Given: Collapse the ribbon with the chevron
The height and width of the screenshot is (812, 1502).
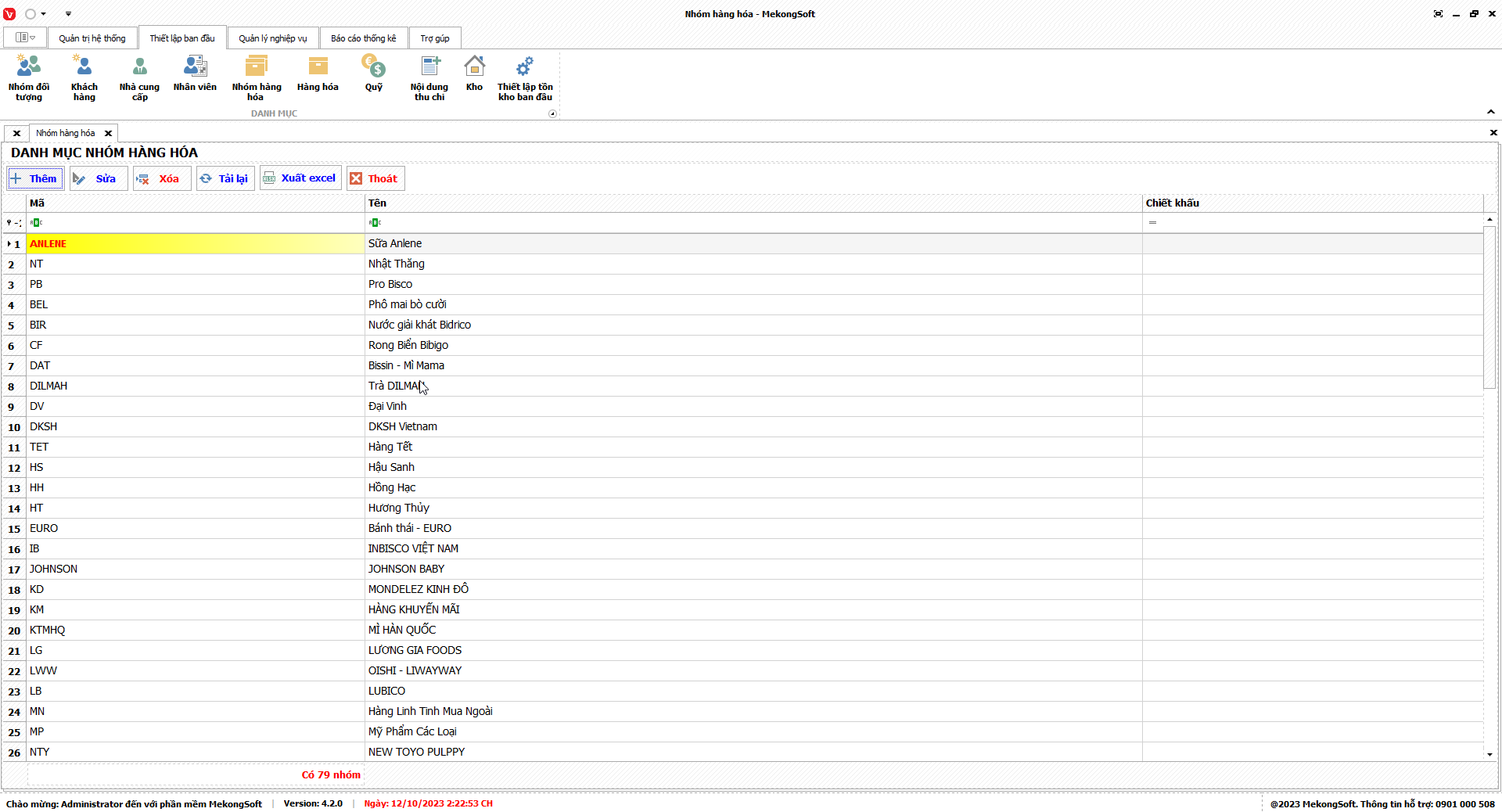Looking at the screenshot, I should coord(1491,112).
